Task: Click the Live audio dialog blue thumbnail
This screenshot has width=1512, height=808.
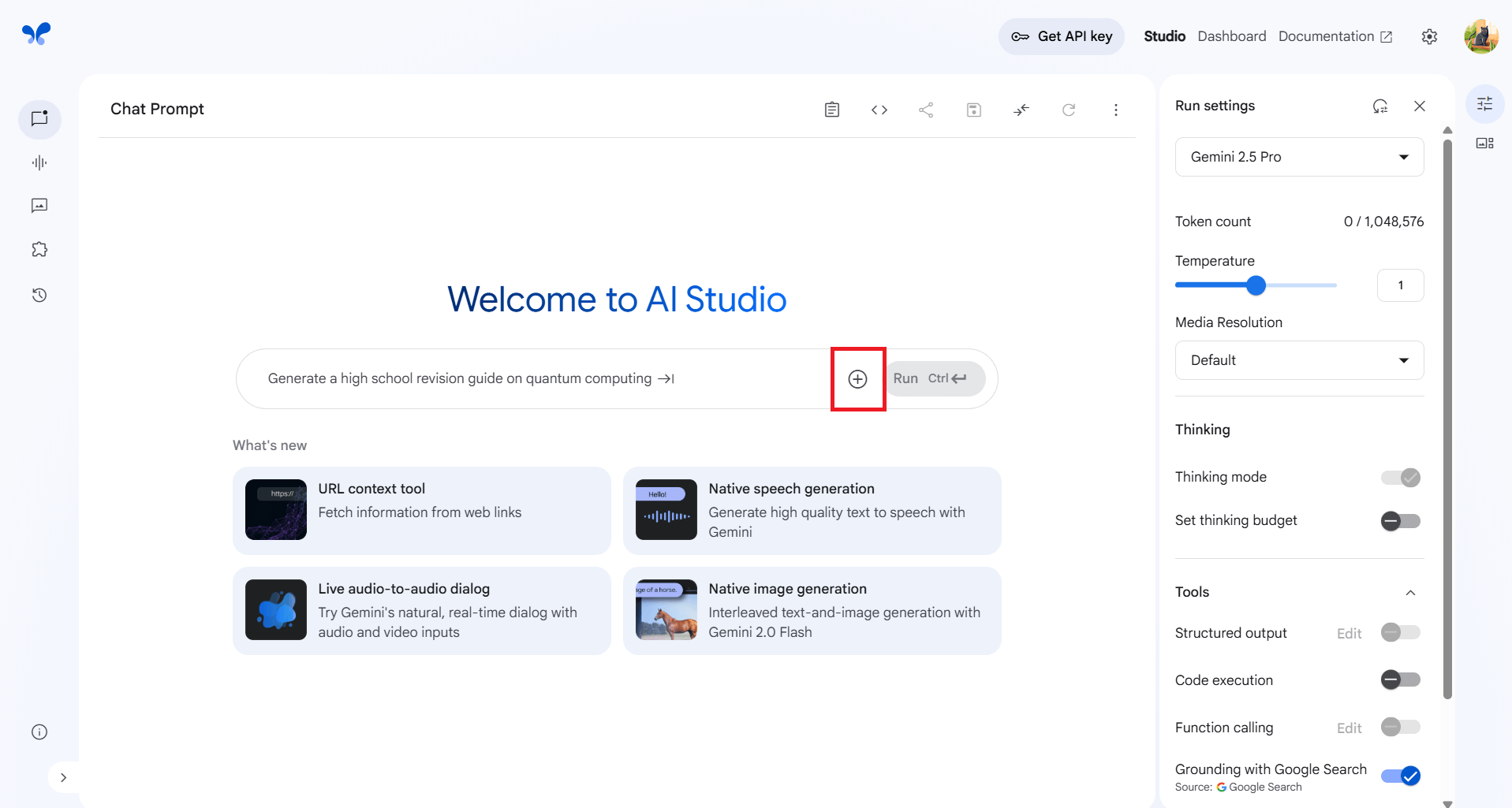Action: [x=276, y=610]
